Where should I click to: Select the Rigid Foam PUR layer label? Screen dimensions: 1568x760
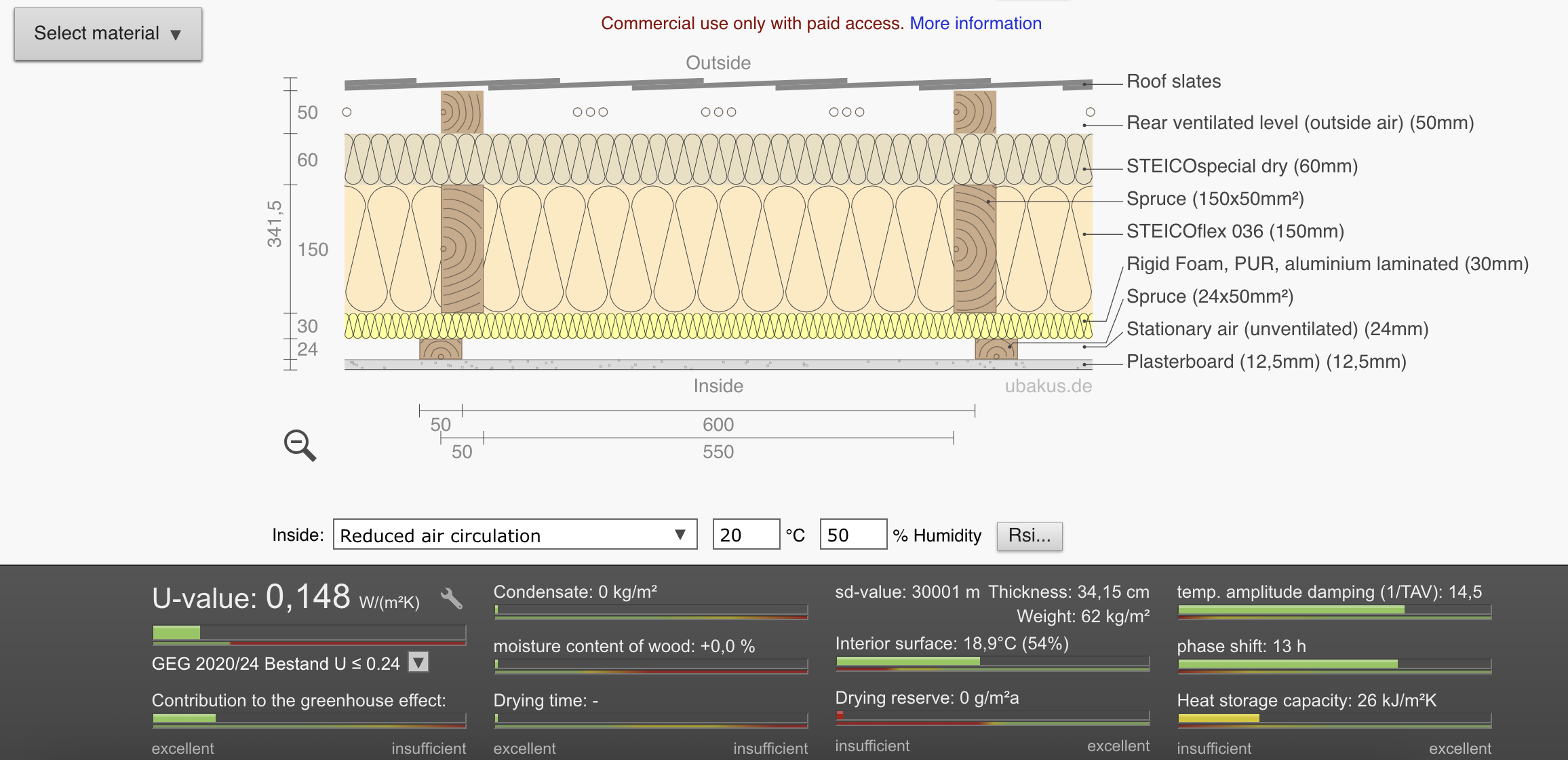1327,264
